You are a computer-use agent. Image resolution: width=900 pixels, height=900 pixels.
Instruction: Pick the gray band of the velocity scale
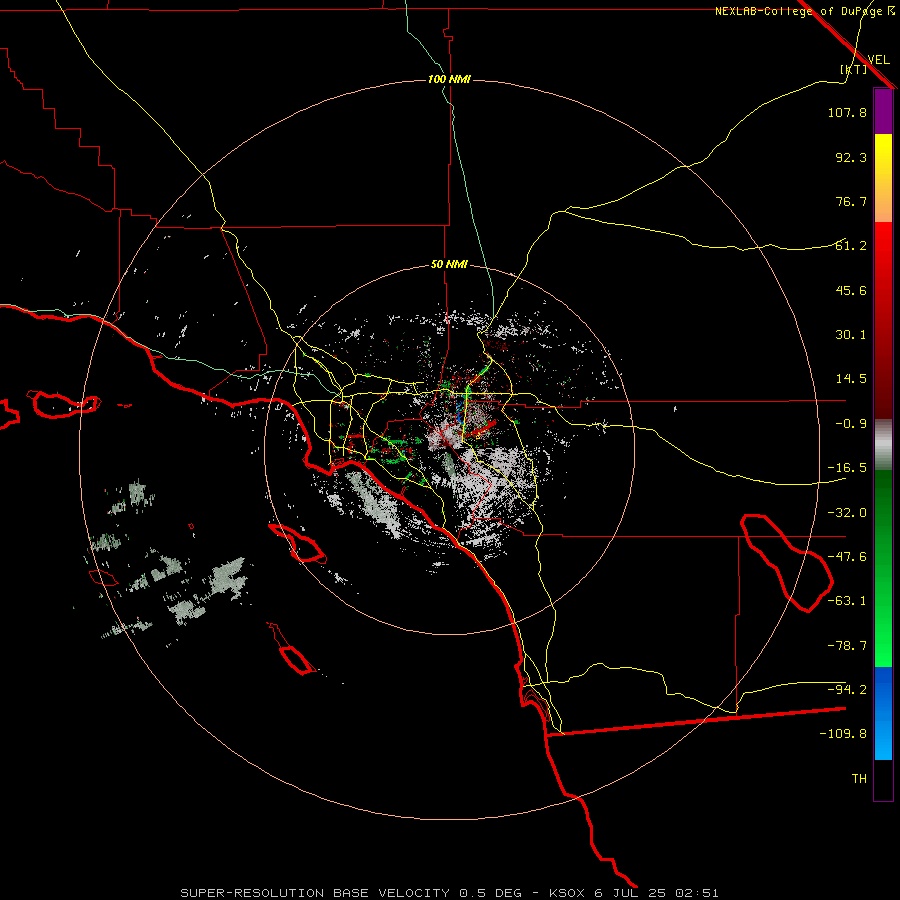pyautogui.click(x=883, y=444)
